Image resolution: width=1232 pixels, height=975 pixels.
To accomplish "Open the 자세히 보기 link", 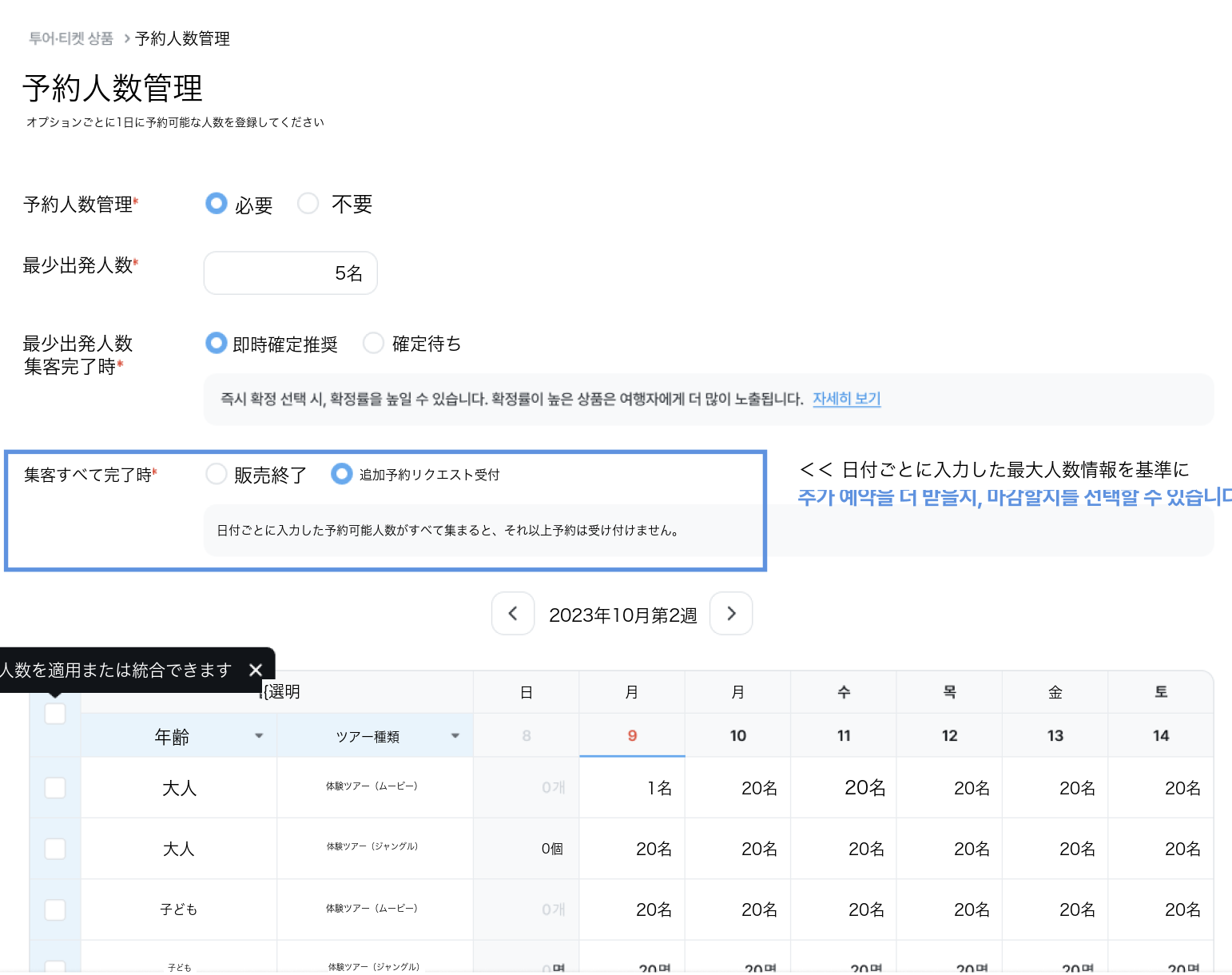I will [x=846, y=398].
